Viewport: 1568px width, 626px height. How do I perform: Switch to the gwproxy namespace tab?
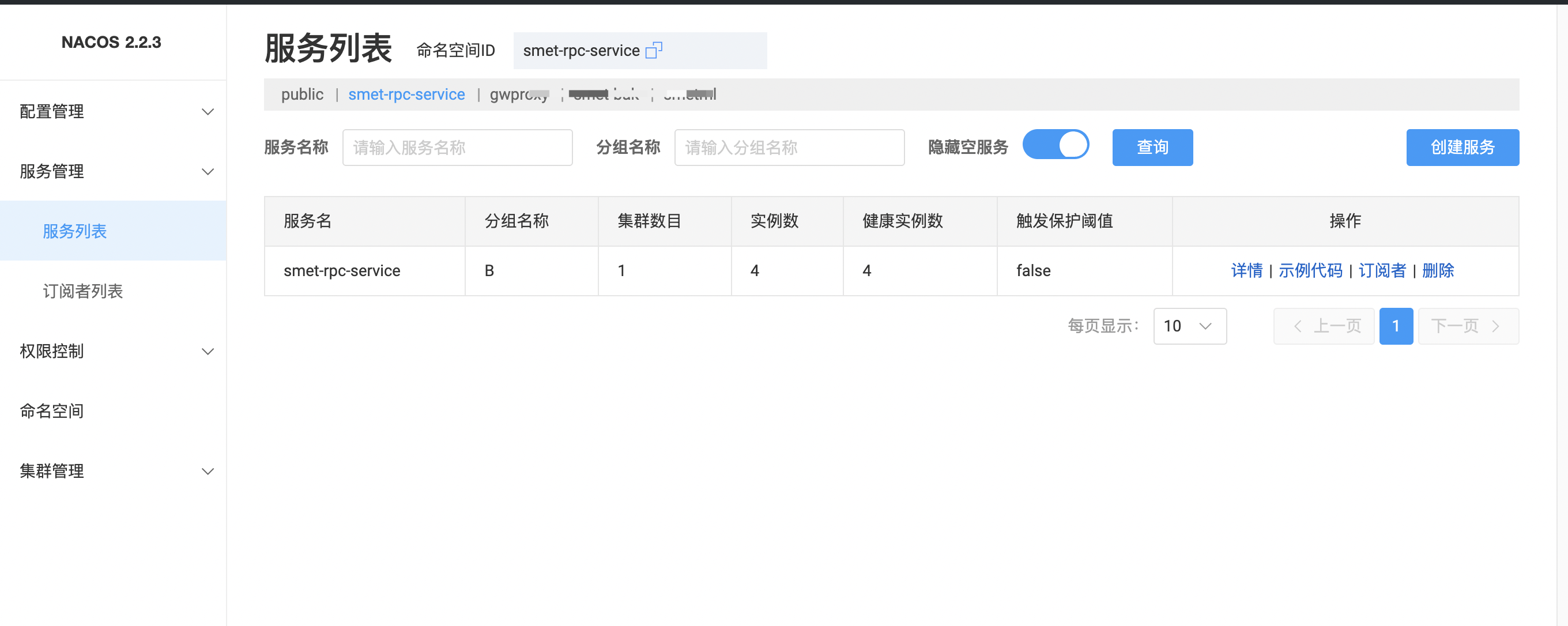point(519,95)
